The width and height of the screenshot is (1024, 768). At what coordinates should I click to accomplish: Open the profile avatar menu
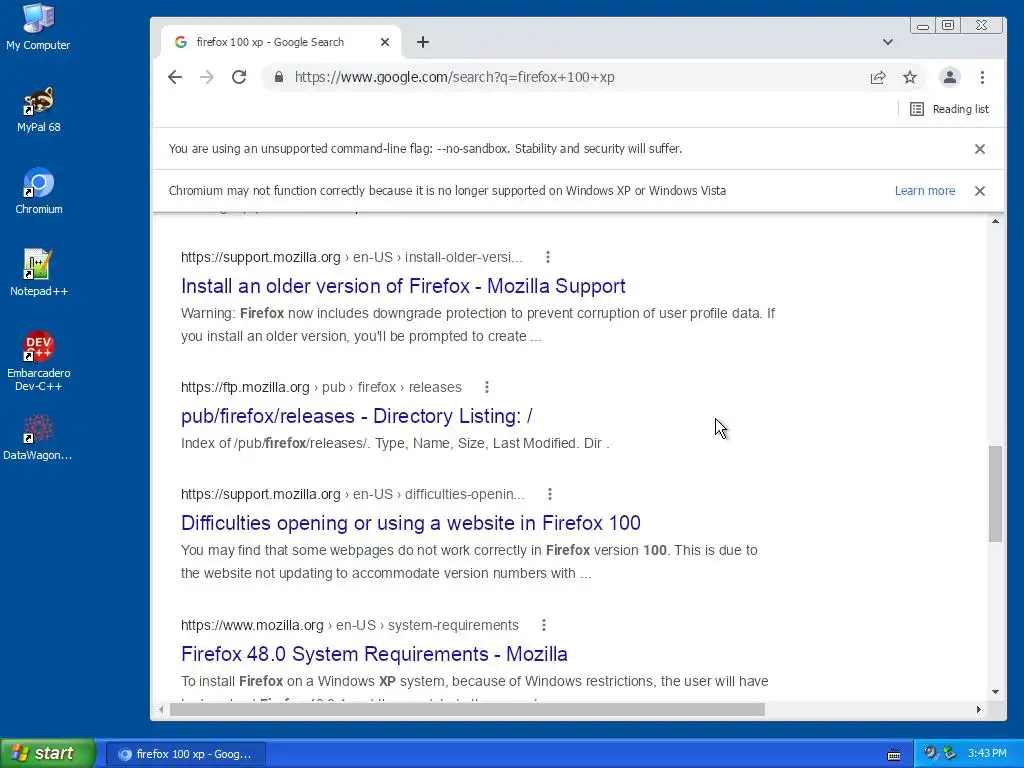950,77
